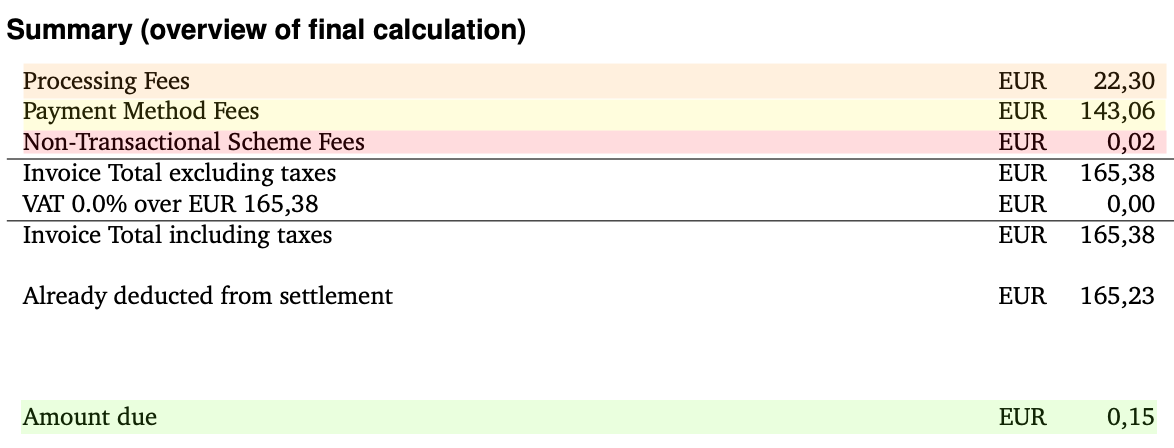This screenshot has height=448, width=1174.
Task: Select Invoice Total excluding taxes label
Action: (x=180, y=173)
